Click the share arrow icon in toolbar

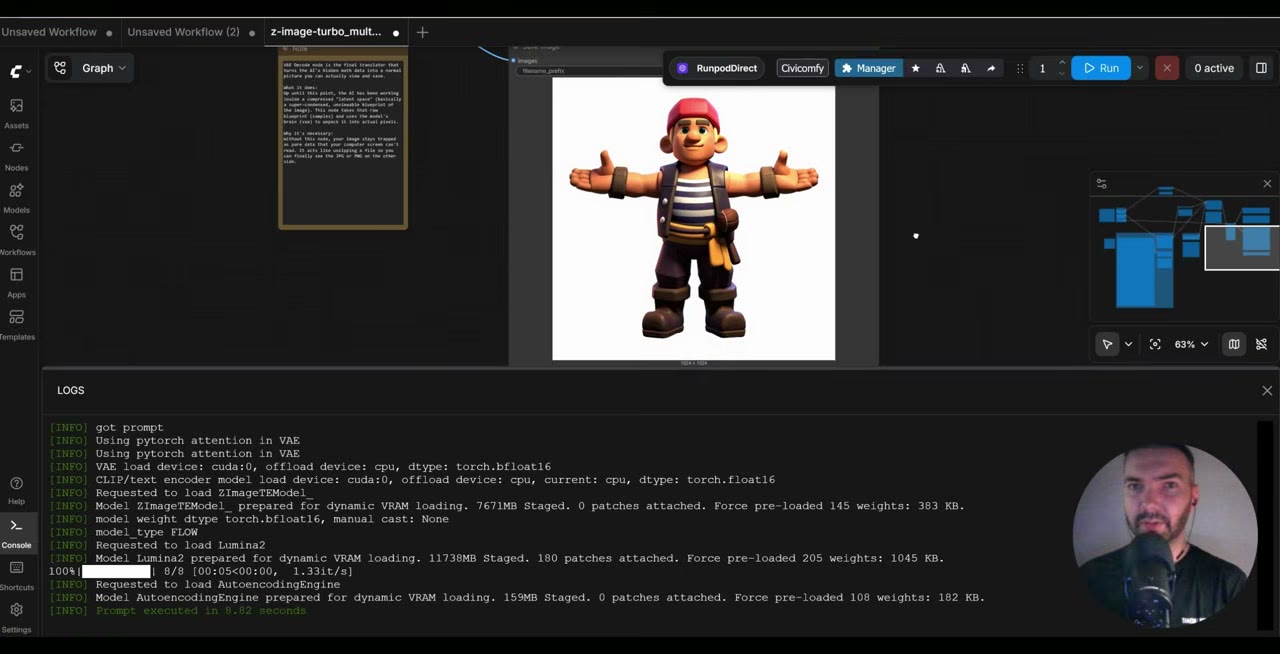click(991, 68)
